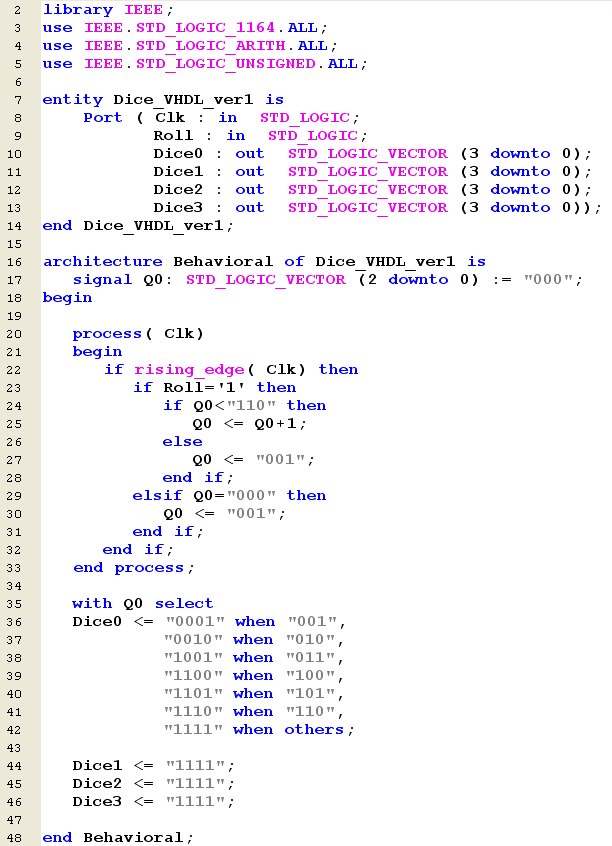Click the "110" literal on line 24
The width and height of the screenshot is (612, 846).
[x=251, y=406]
